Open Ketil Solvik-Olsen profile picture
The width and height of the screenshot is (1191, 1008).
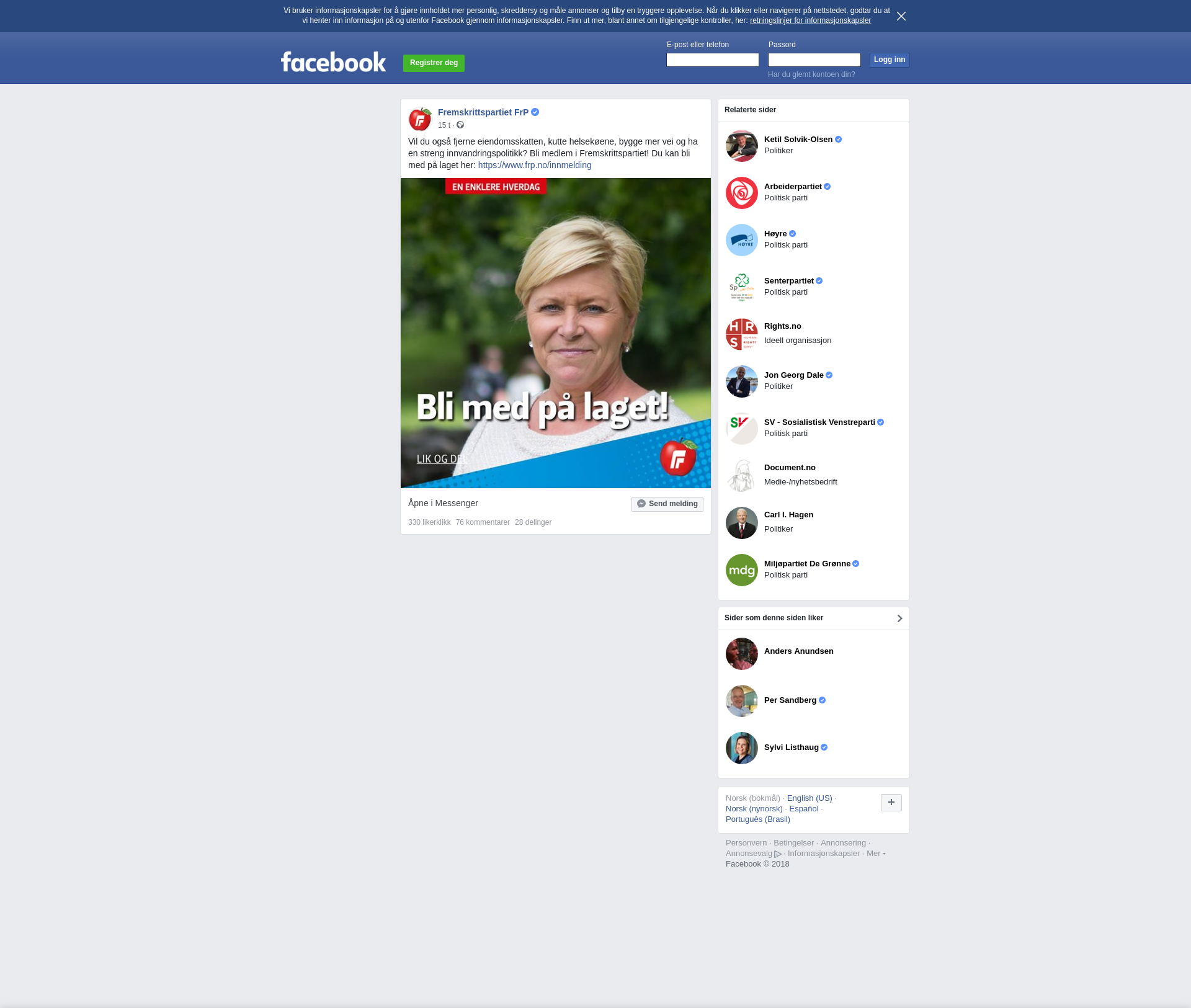coord(742,146)
